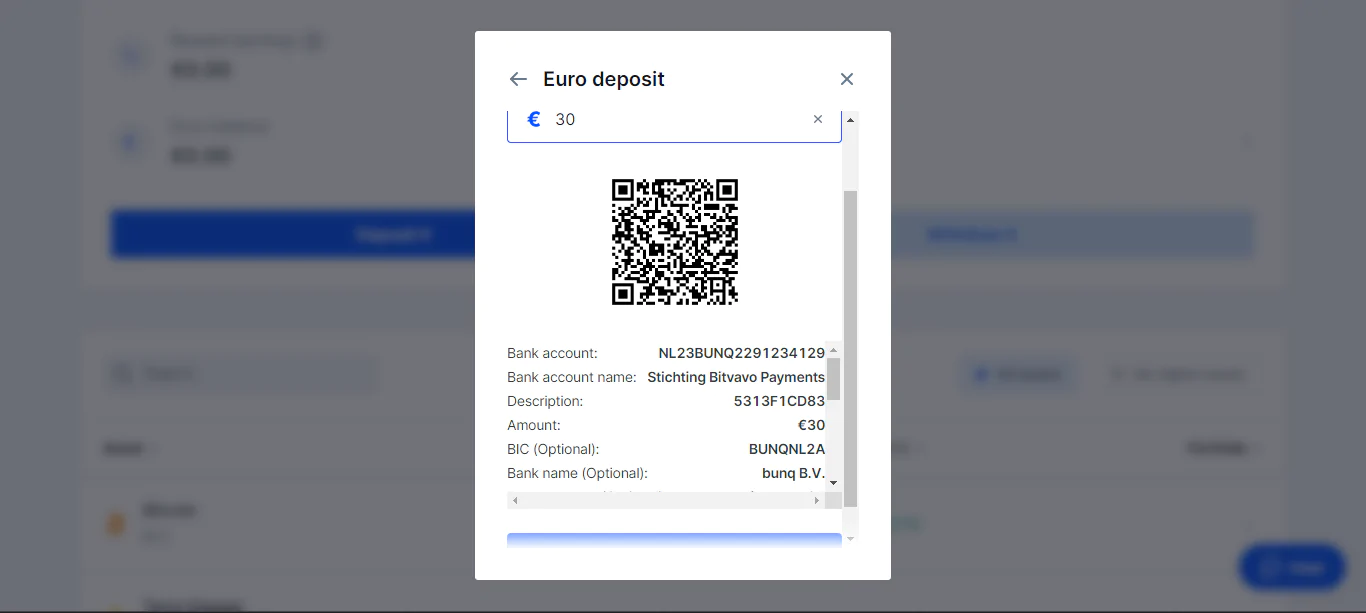
Task: Click the deposit QR code
Action: pos(675,242)
